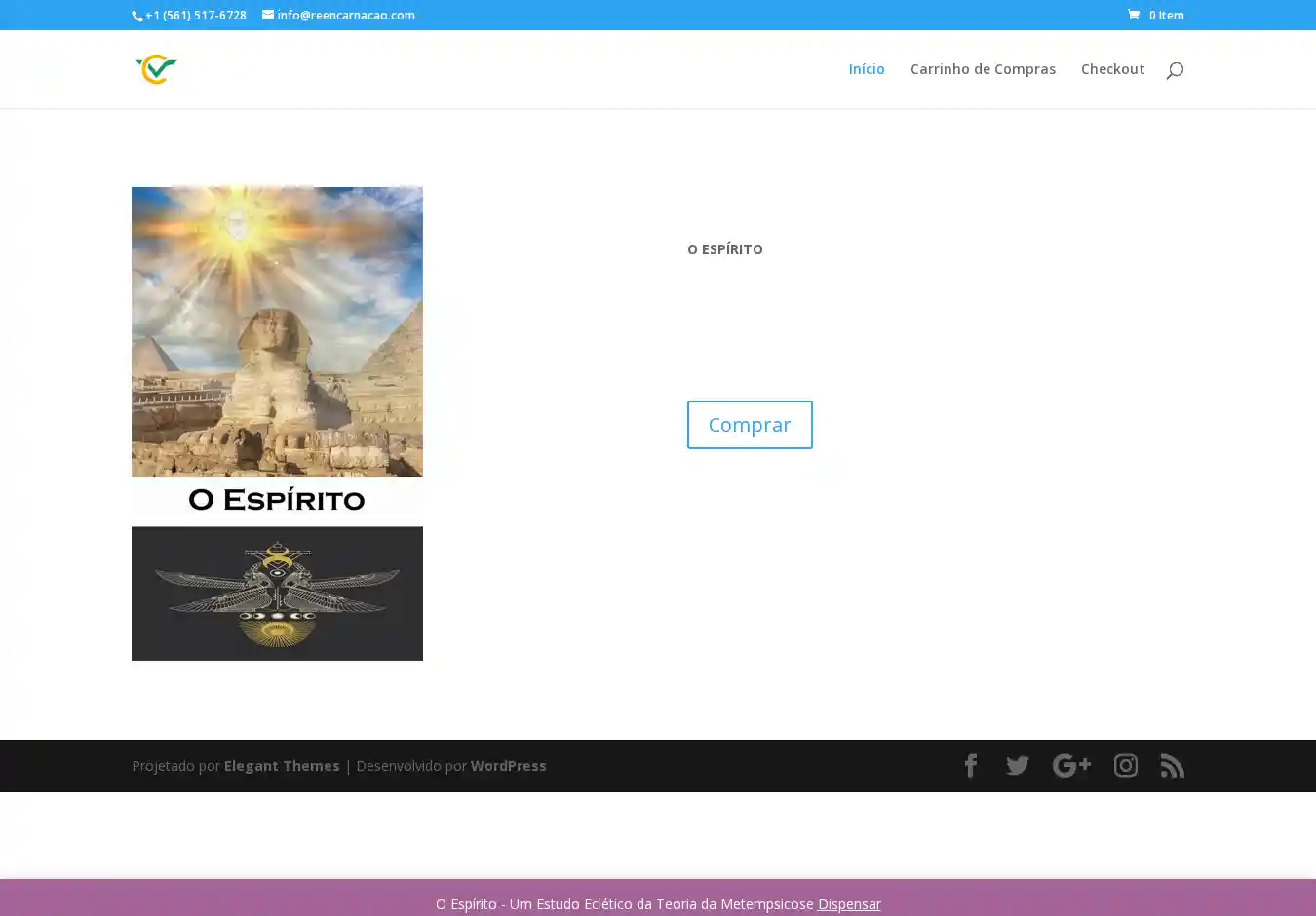Open Carrinho de Compras page

[983, 69]
